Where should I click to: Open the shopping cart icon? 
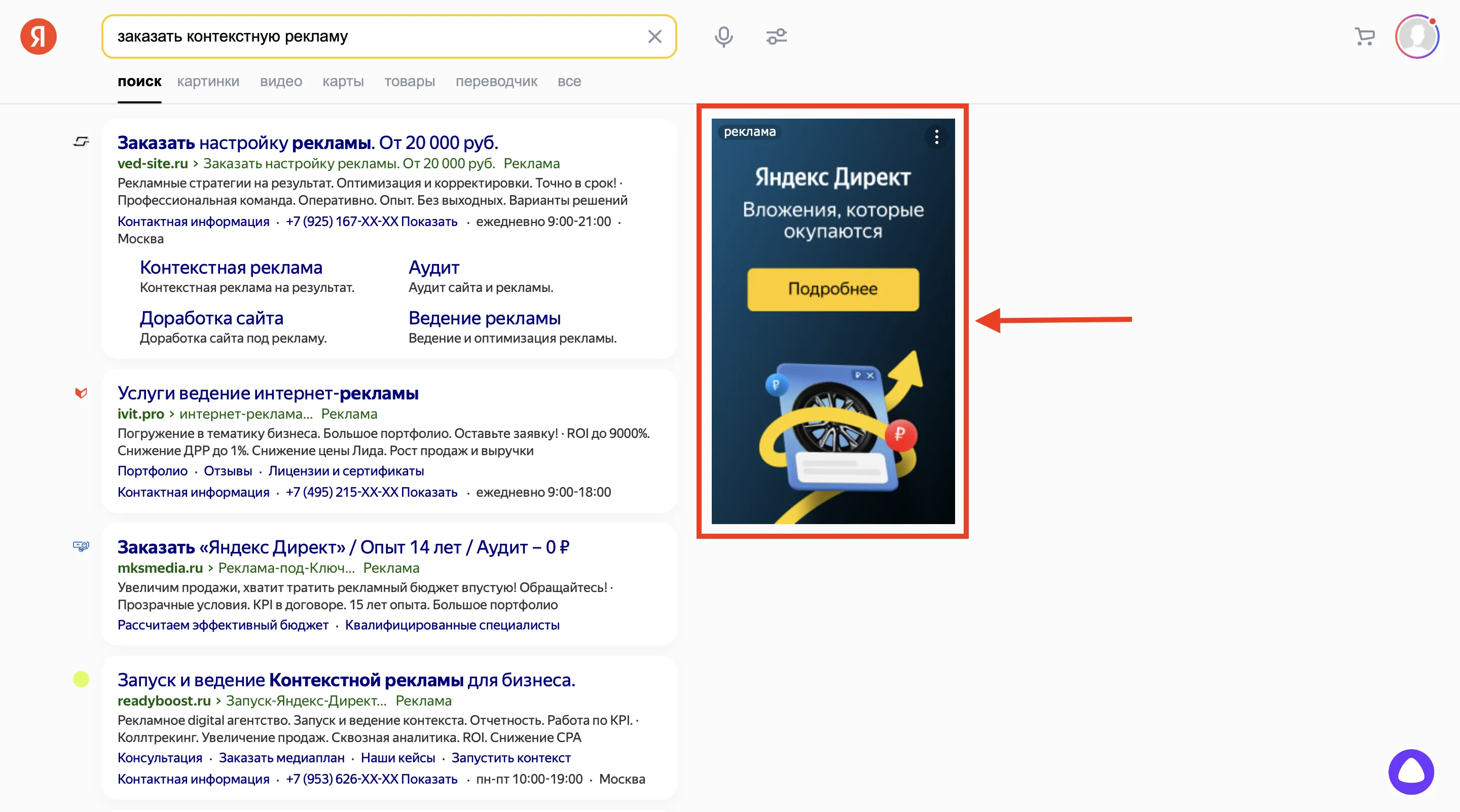(x=1364, y=37)
